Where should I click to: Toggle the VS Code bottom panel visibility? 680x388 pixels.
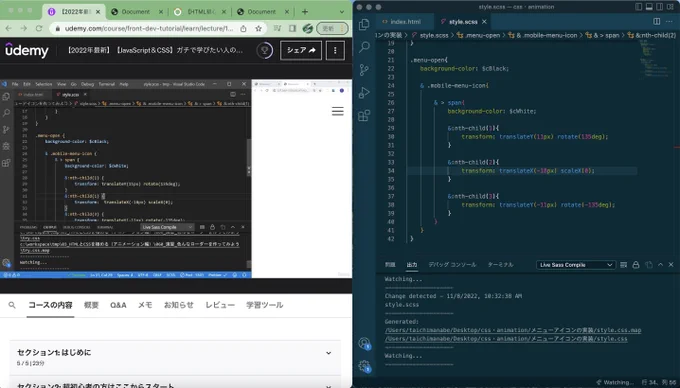(649, 7)
